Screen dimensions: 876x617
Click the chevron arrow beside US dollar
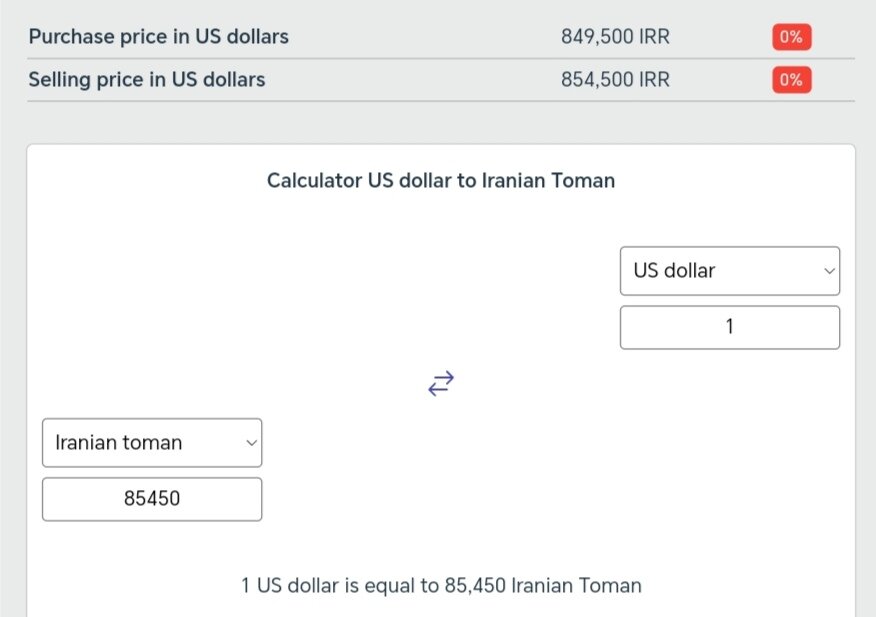tap(828, 271)
